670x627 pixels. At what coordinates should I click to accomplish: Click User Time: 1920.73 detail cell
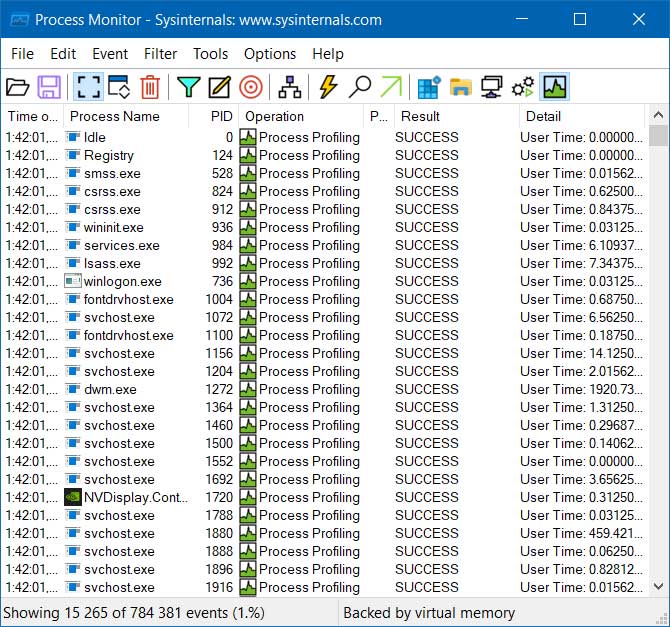coord(581,389)
